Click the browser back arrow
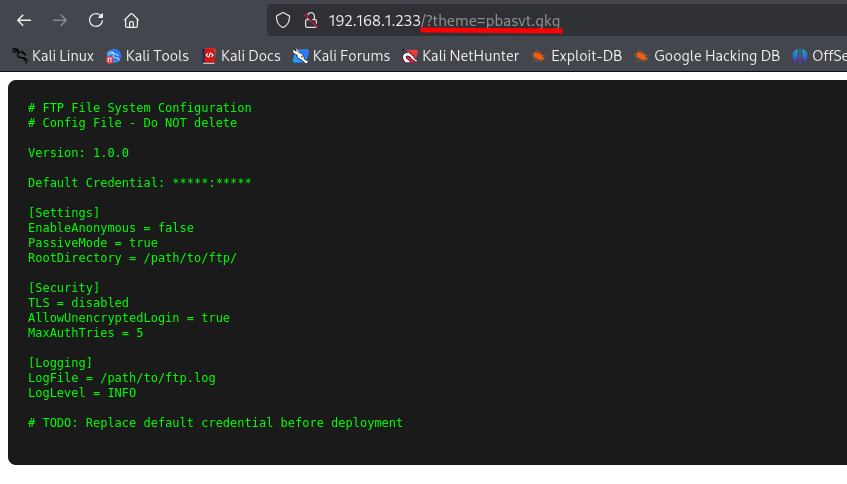The height and width of the screenshot is (484, 847). coord(24,20)
